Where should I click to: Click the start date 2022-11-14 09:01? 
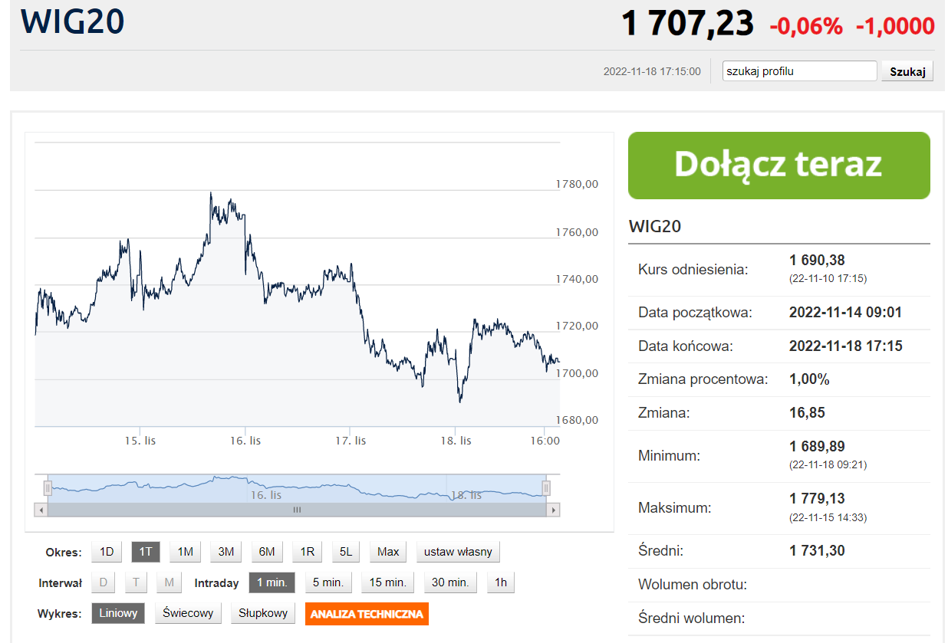point(845,312)
